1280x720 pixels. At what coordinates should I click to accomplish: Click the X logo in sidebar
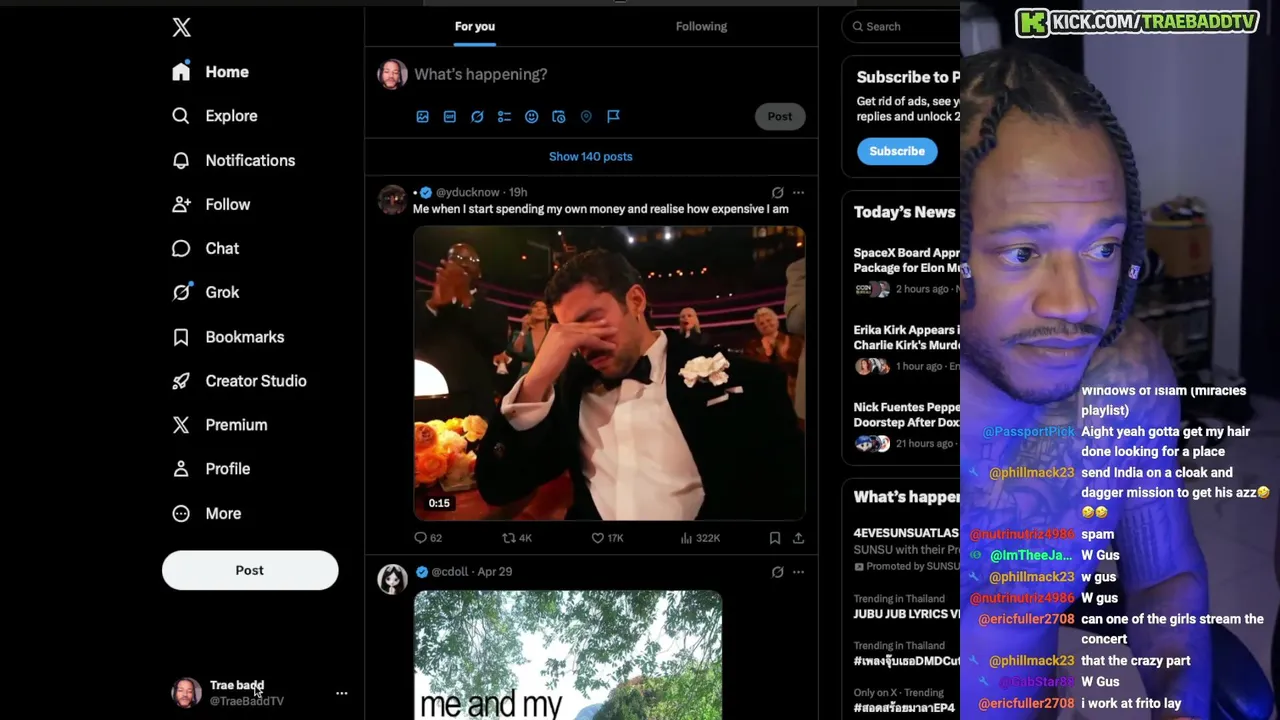(181, 27)
